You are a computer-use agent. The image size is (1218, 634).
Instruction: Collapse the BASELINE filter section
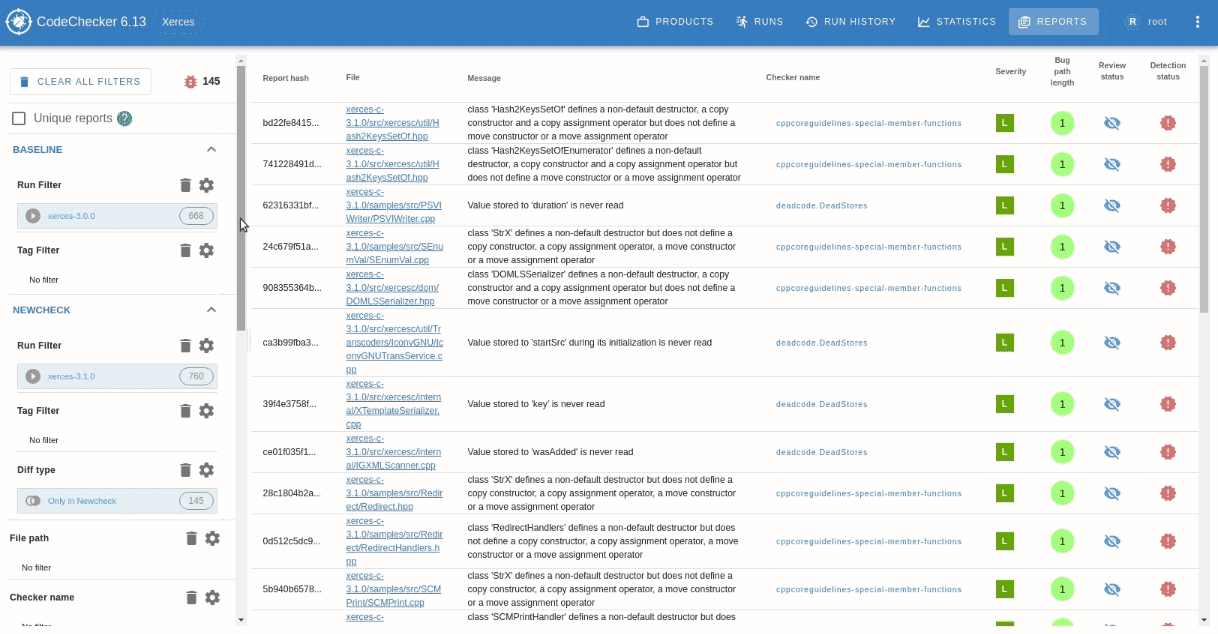coord(211,148)
